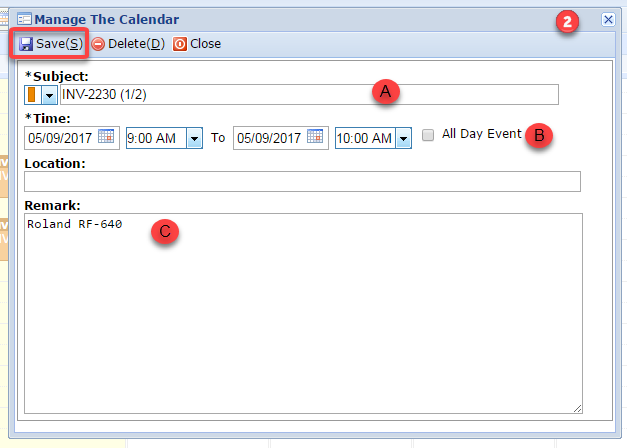Viewport: 627px width, 448px height.
Task: Click the Remark text area
Action: 303,313
